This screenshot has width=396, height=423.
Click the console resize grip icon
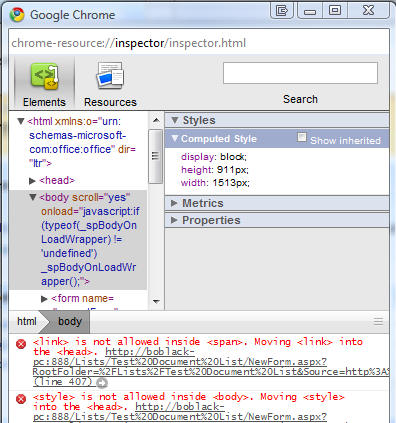[378, 322]
